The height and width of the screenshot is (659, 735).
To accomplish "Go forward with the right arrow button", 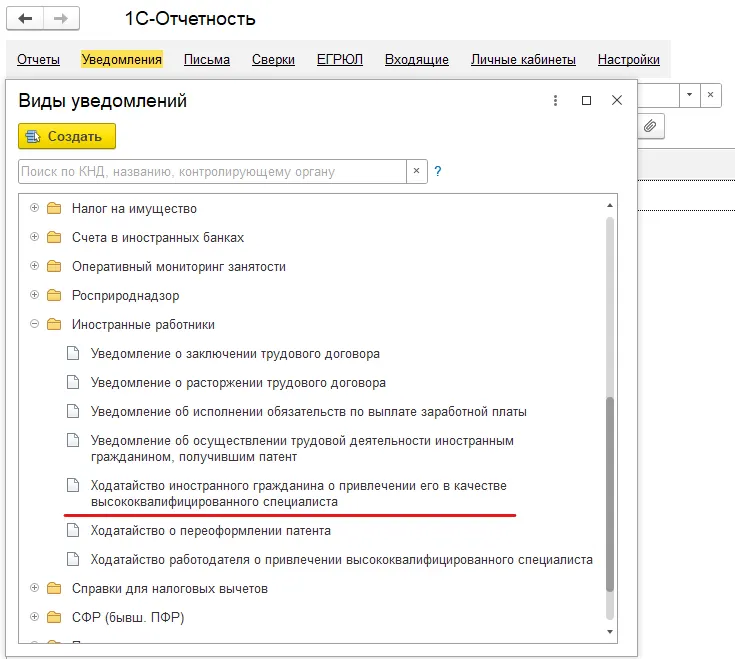I will (x=61, y=19).
